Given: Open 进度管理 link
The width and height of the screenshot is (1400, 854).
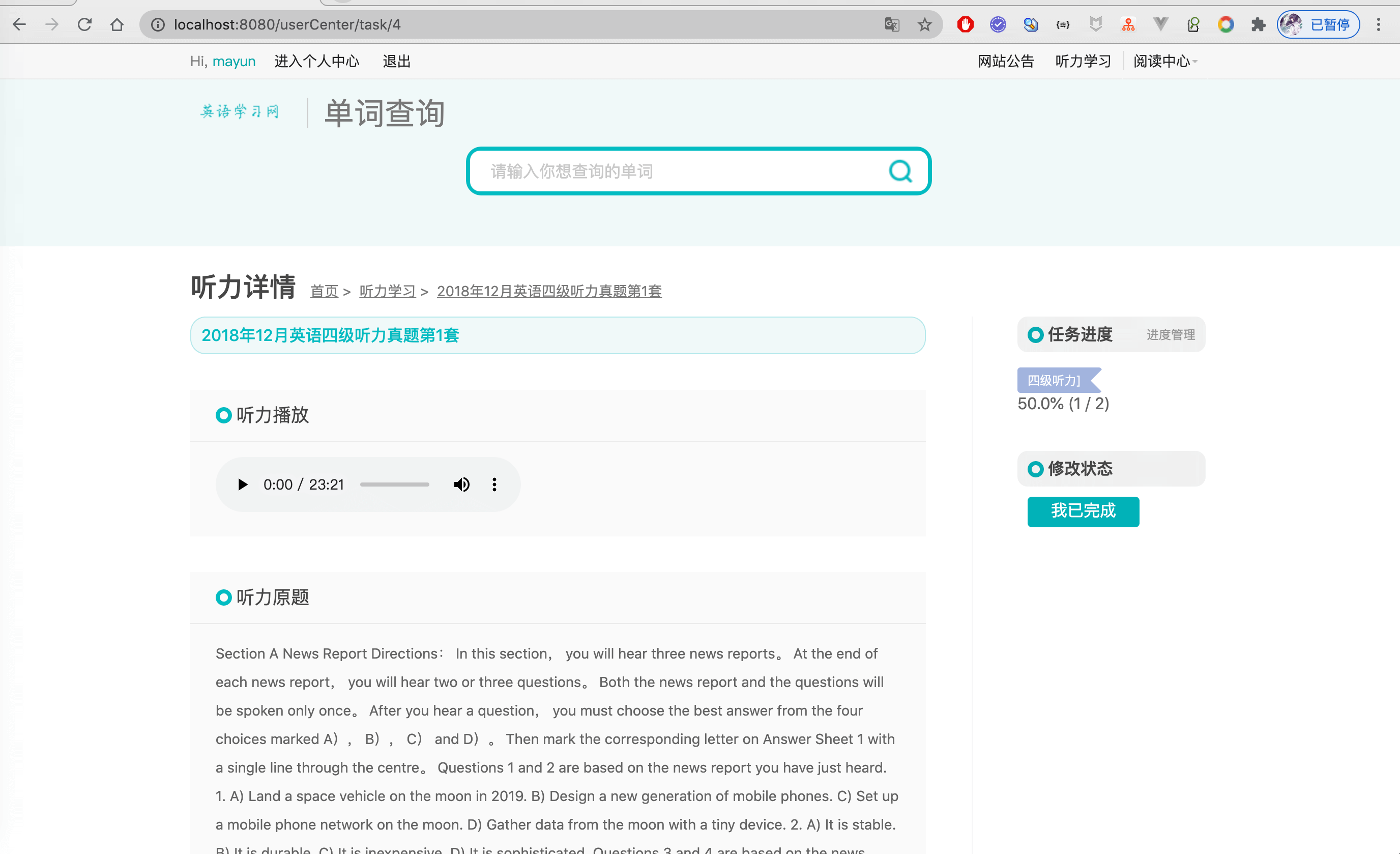Looking at the screenshot, I should [1170, 335].
